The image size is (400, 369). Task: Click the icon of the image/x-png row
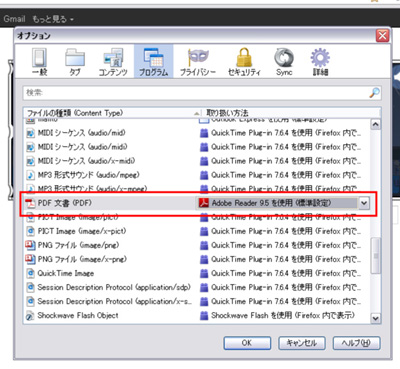30,259
